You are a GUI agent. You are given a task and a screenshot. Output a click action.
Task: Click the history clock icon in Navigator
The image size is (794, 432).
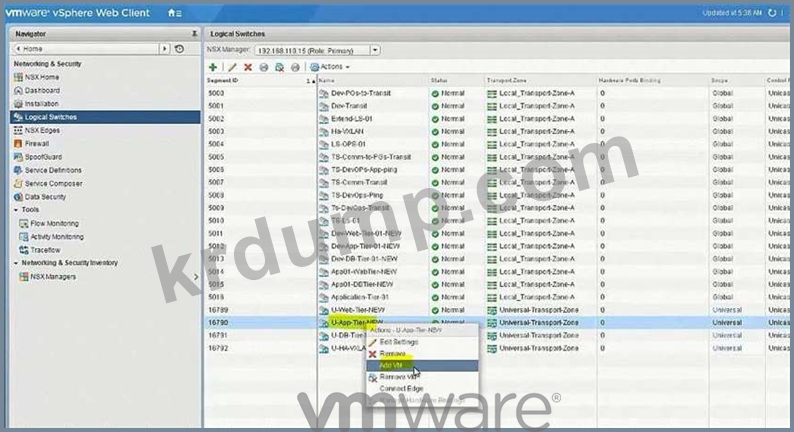tap(179, 49)
